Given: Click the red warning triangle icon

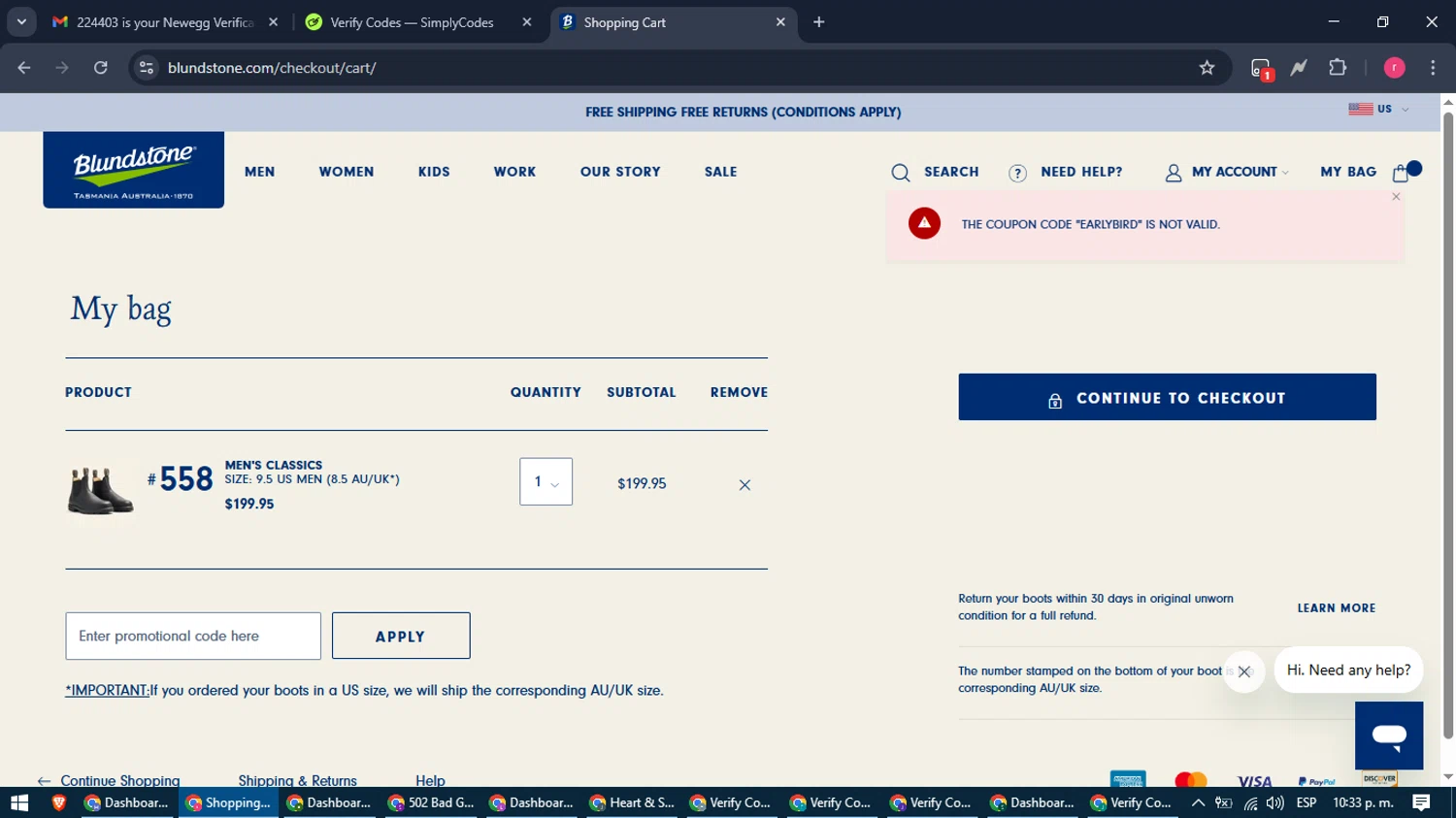Looking at the screenshot, I should pos(924,223).
